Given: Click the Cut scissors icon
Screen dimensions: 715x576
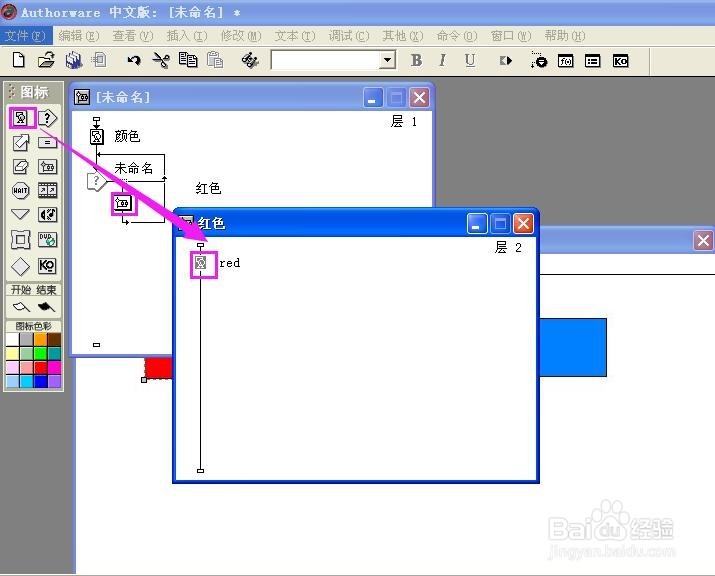Looking at the screenshot, I should tap(161, 60).
